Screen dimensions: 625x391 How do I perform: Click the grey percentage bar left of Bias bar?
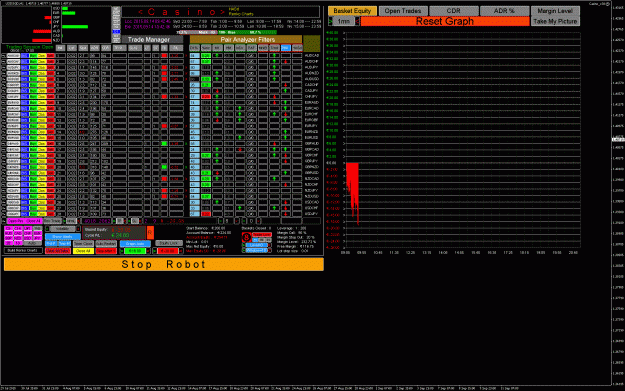pyautogui.click(x=197, y=32)
